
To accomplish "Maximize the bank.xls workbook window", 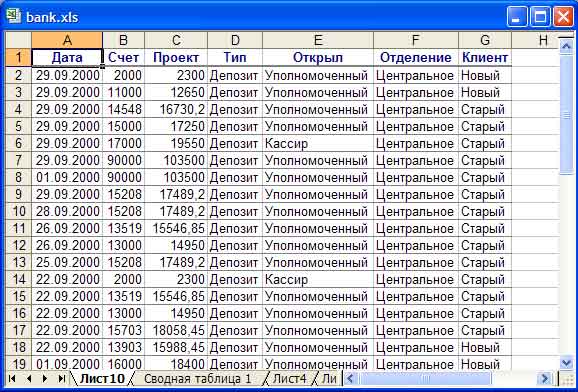I will [540, 17].
